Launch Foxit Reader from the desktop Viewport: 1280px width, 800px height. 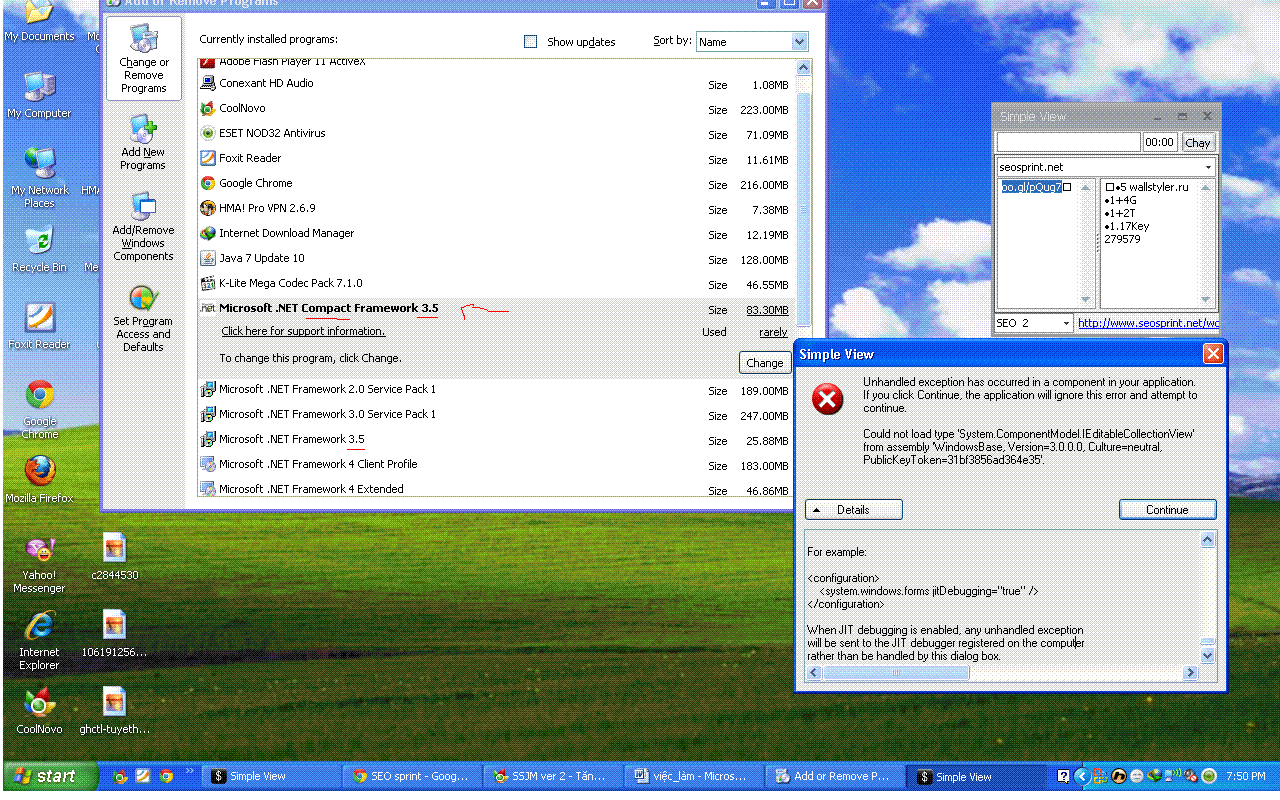[39, 326]
